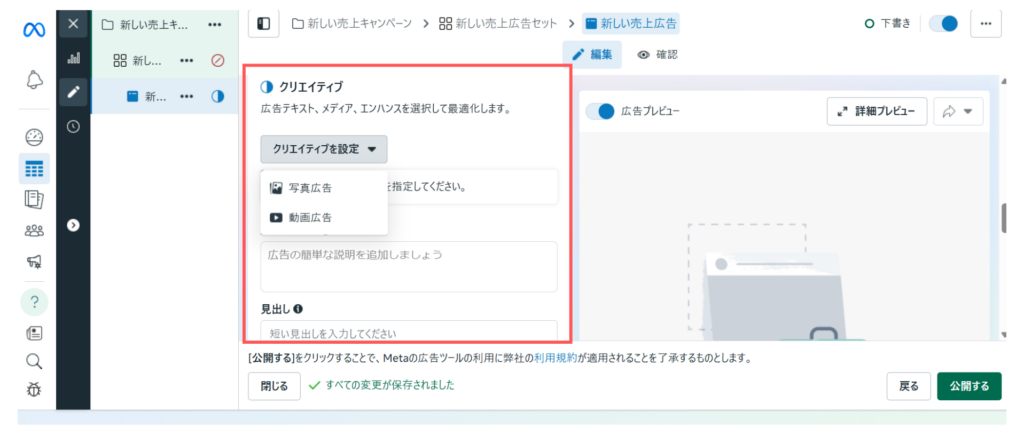Open the 利用規約 link
This screenshot has height=435, width=1024.
554,357
